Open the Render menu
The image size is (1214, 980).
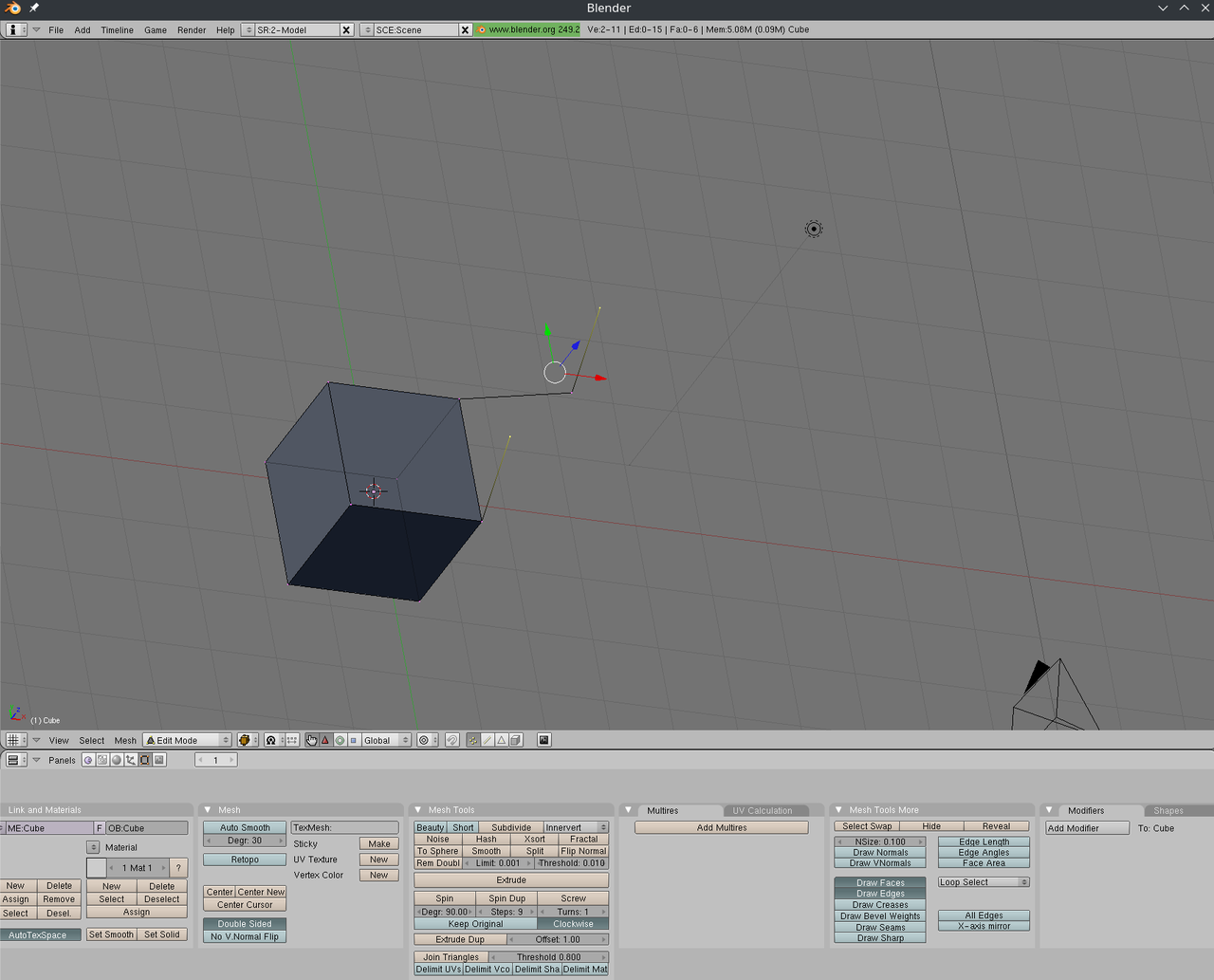pos(192,29)
